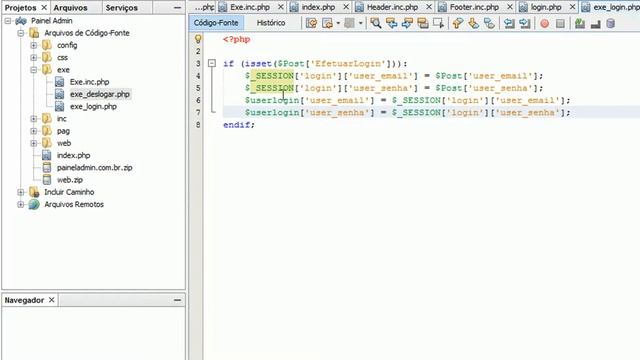The height and width of the screenshot is (360, 640).
Task: Open the Serviços panel tab
Action: click(x=122, y=7)
